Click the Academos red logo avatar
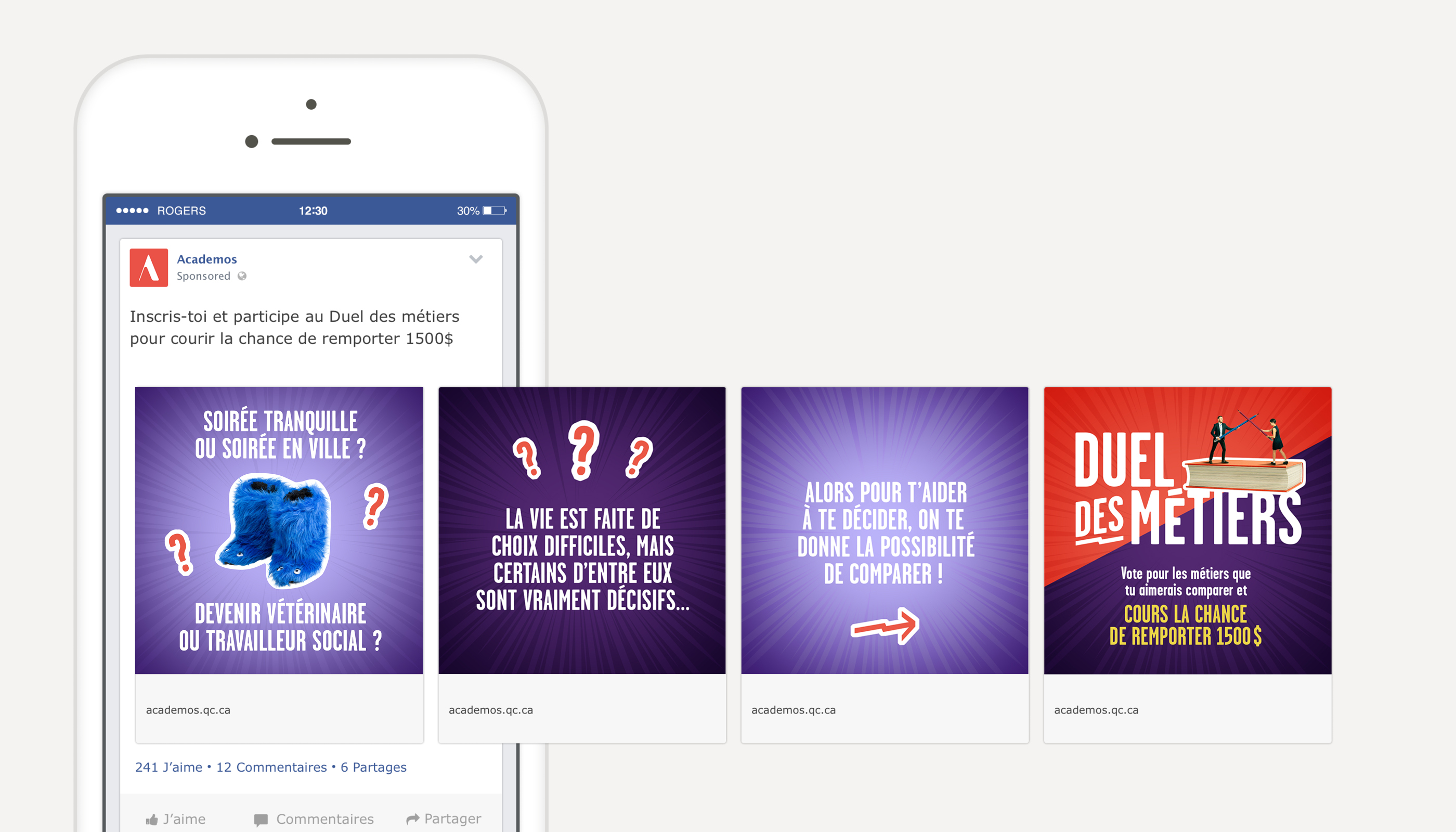The width and height of the screenshot is (1456, 832). [x=149, y=267]
